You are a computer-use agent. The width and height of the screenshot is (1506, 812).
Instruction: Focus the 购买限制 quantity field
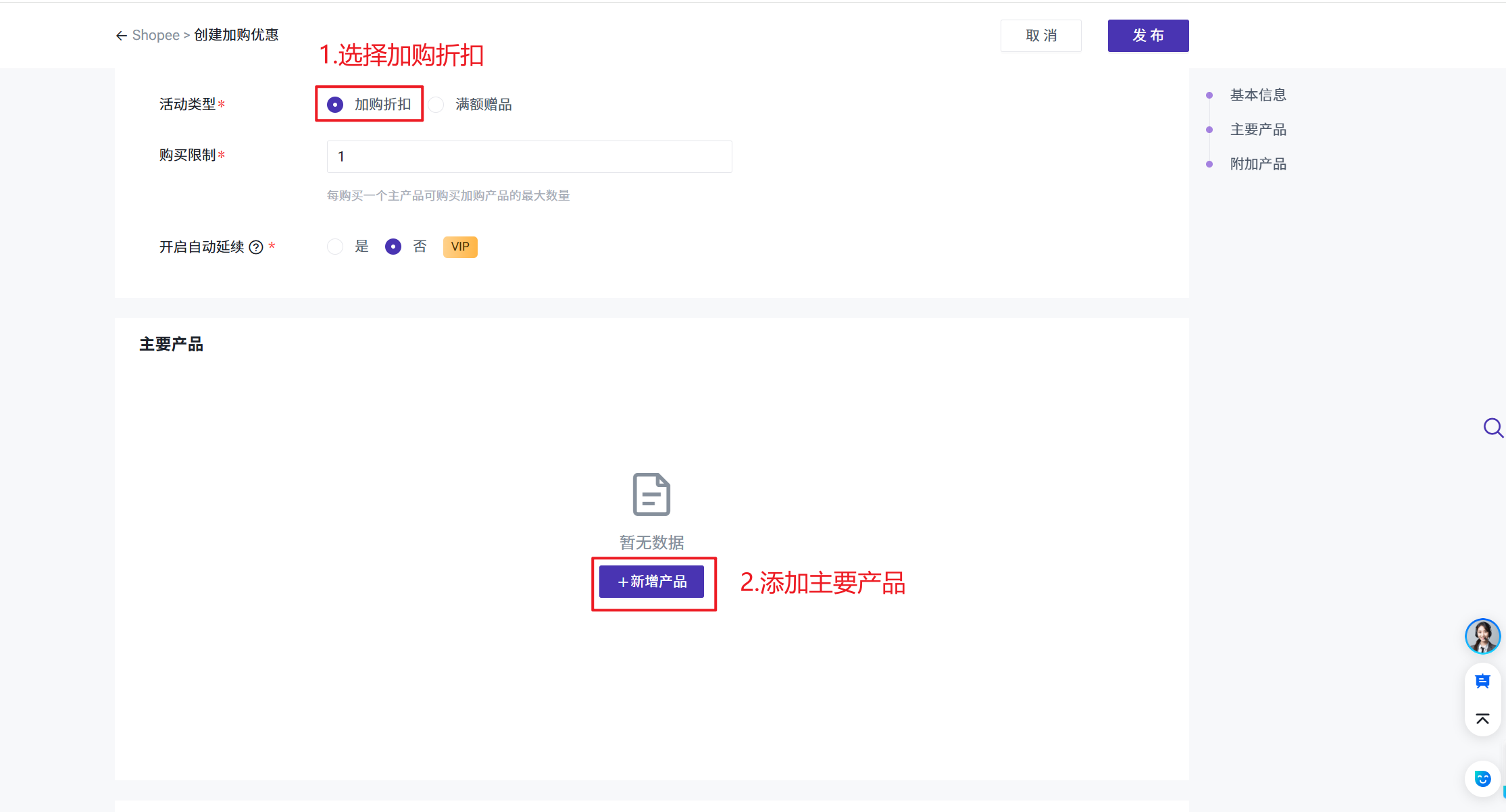point(529,157)
